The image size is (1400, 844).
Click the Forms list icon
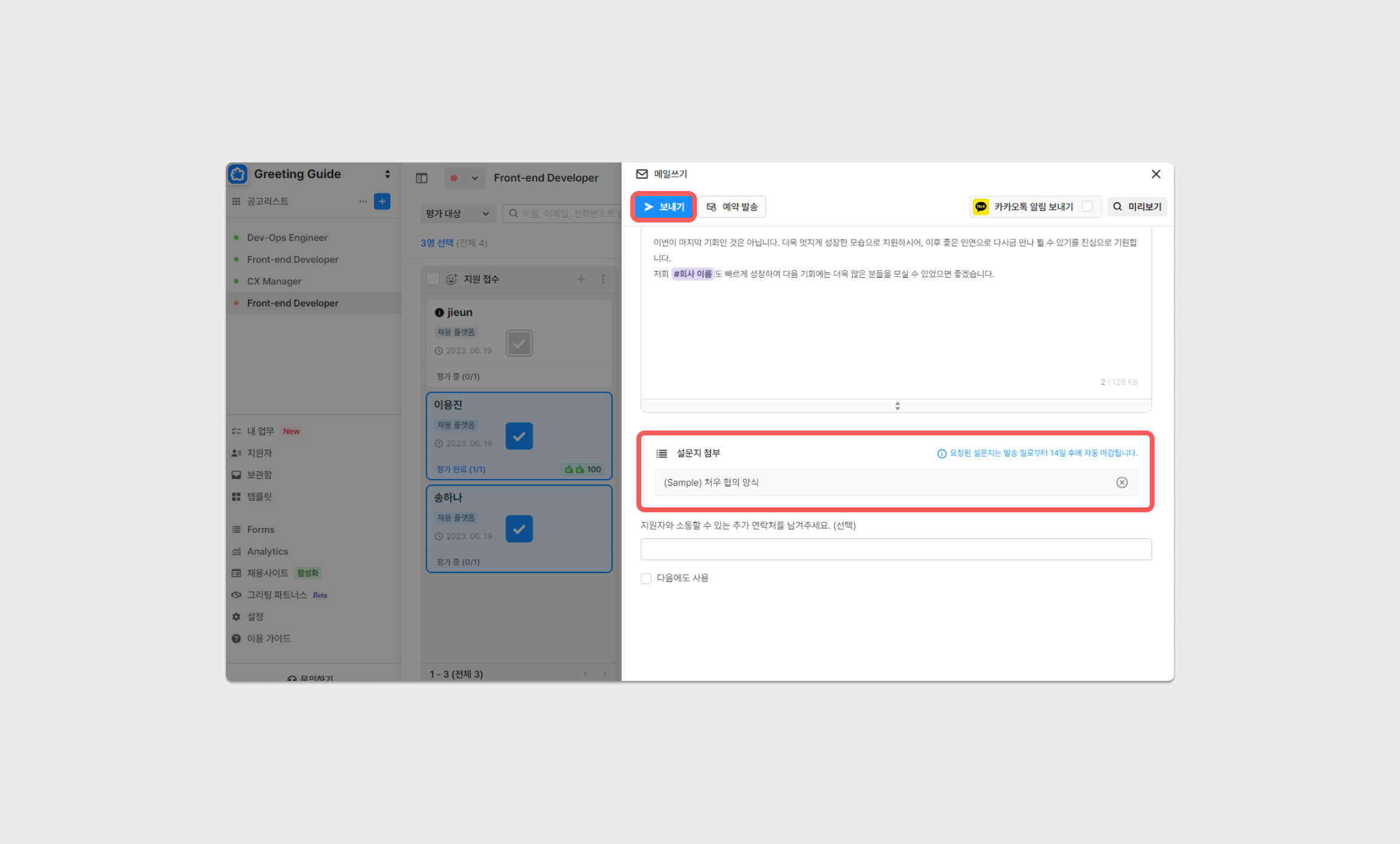tap(236, 529)
